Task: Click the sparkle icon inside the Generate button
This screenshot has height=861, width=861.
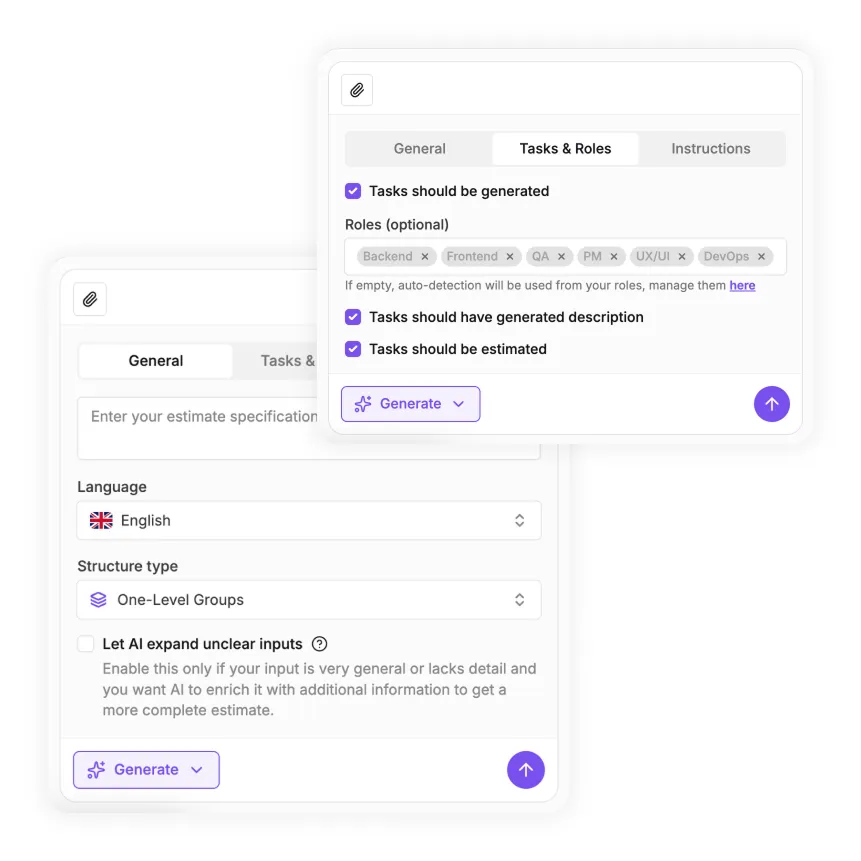Action: coord(361,403)
